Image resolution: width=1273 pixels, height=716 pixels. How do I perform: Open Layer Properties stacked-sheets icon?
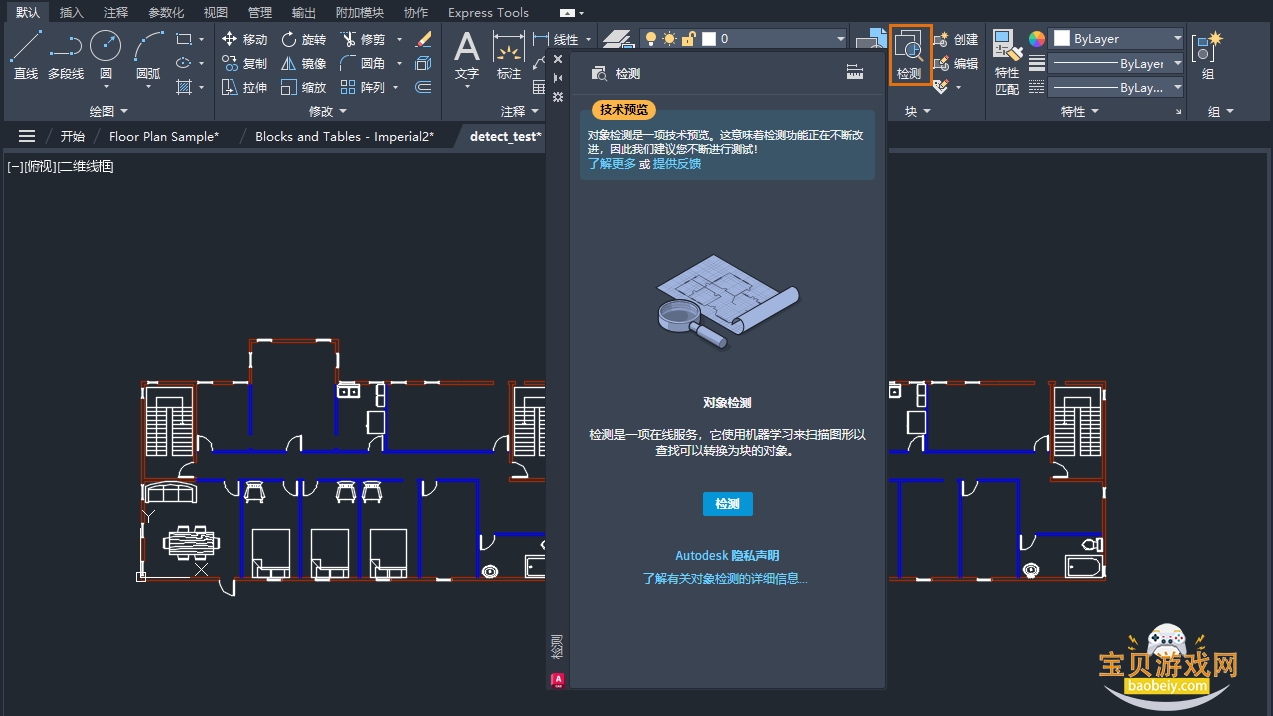619,40
